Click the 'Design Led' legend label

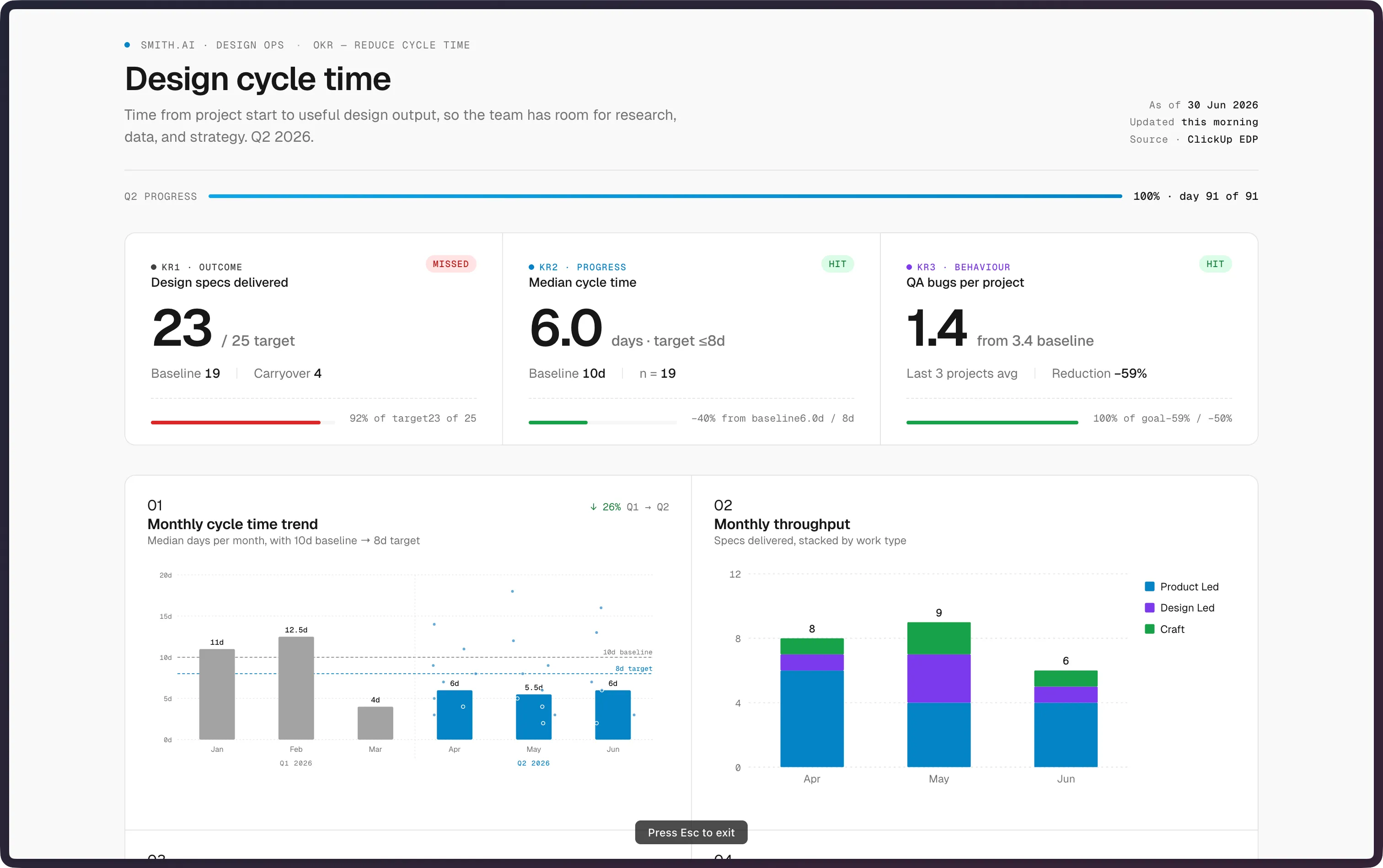click(1187, 608)
